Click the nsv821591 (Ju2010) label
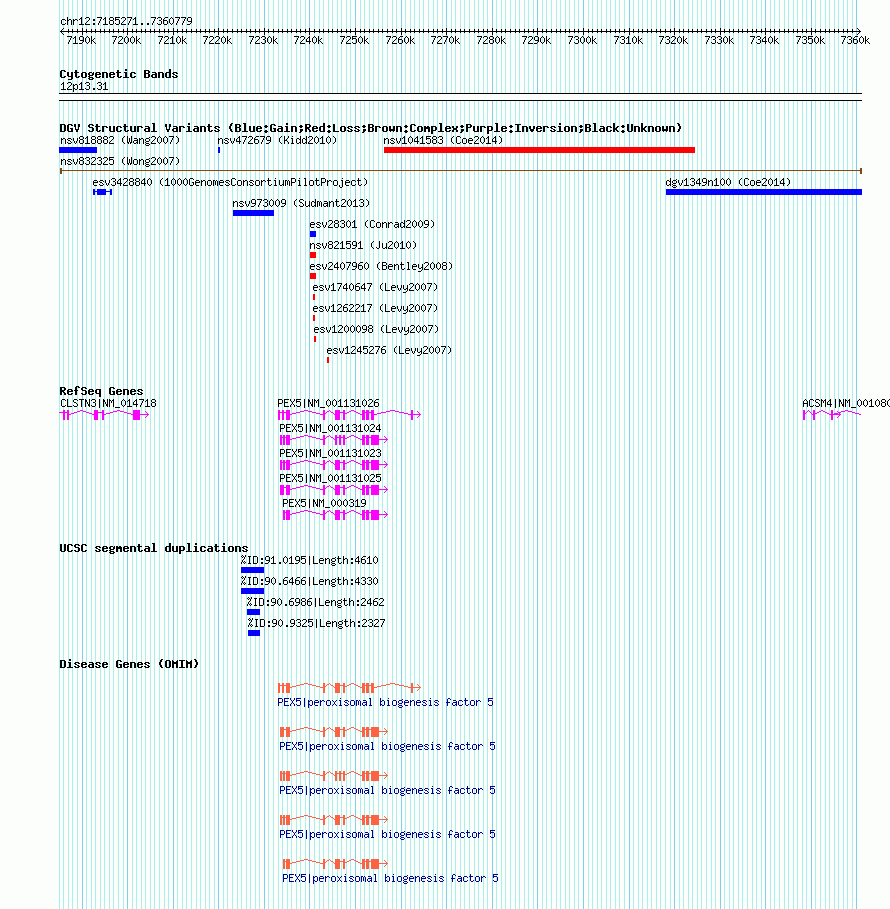 363,245
